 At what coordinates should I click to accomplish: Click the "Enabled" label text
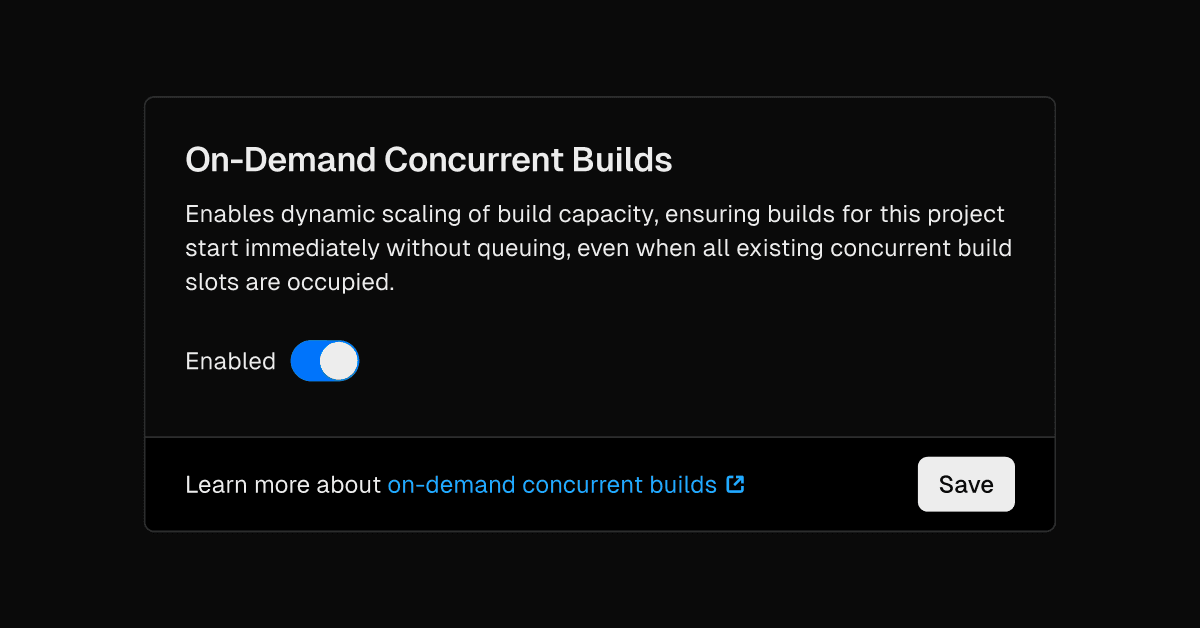click(x=230, y=362)
